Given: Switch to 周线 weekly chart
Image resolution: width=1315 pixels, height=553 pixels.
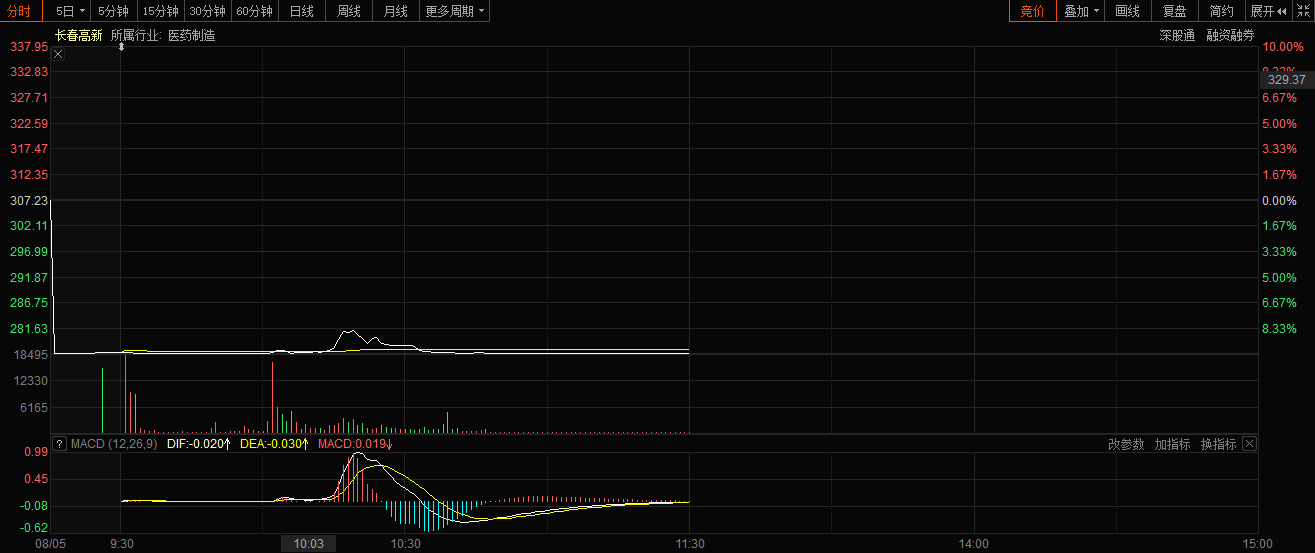Looking at the screenshot, I should (348, 11).
